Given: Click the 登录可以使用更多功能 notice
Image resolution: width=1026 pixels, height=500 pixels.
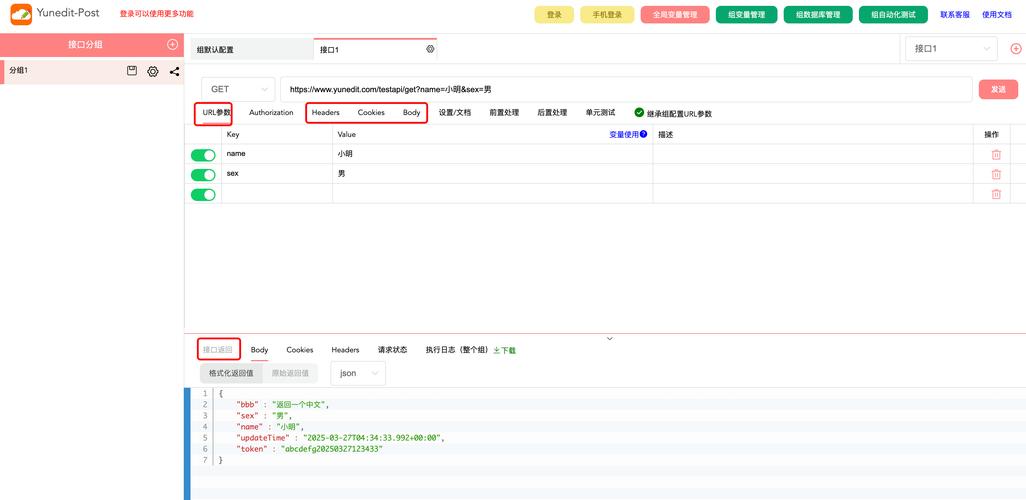Looking at the screenshot, I should (x=156, y=14).
